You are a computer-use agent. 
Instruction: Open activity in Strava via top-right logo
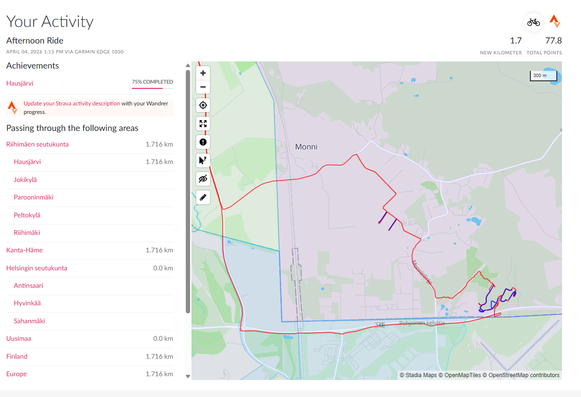(555, 21)
